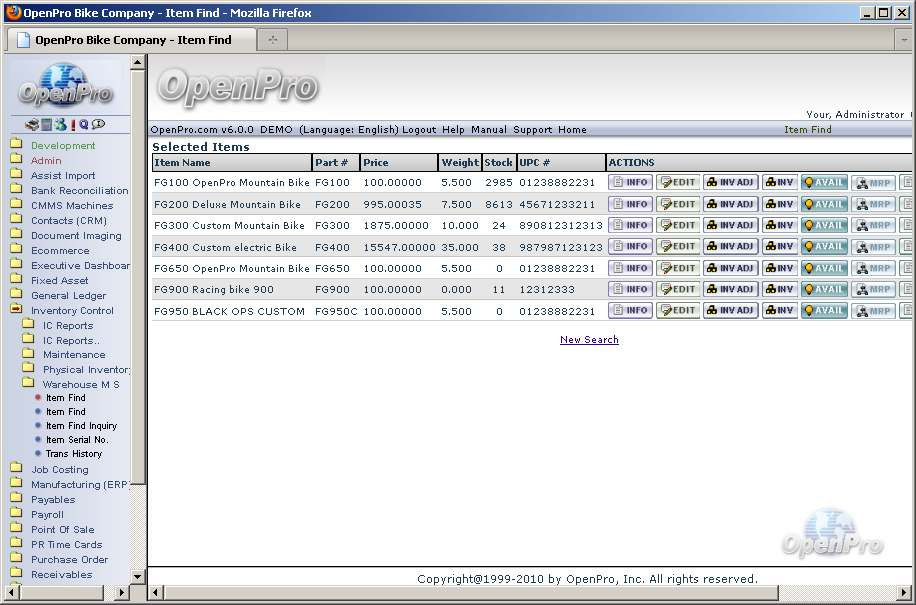This screenshot has height=605, width=916.
Task: Open the Firefox list all tabs dropdown
Action: (902, 39)
